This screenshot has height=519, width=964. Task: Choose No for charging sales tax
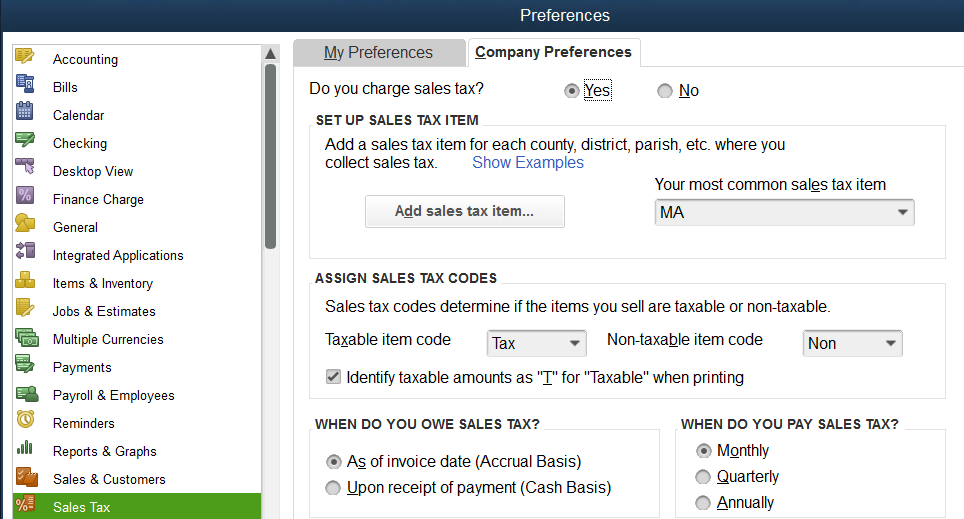pyautogui.click(x=665, y=91)
